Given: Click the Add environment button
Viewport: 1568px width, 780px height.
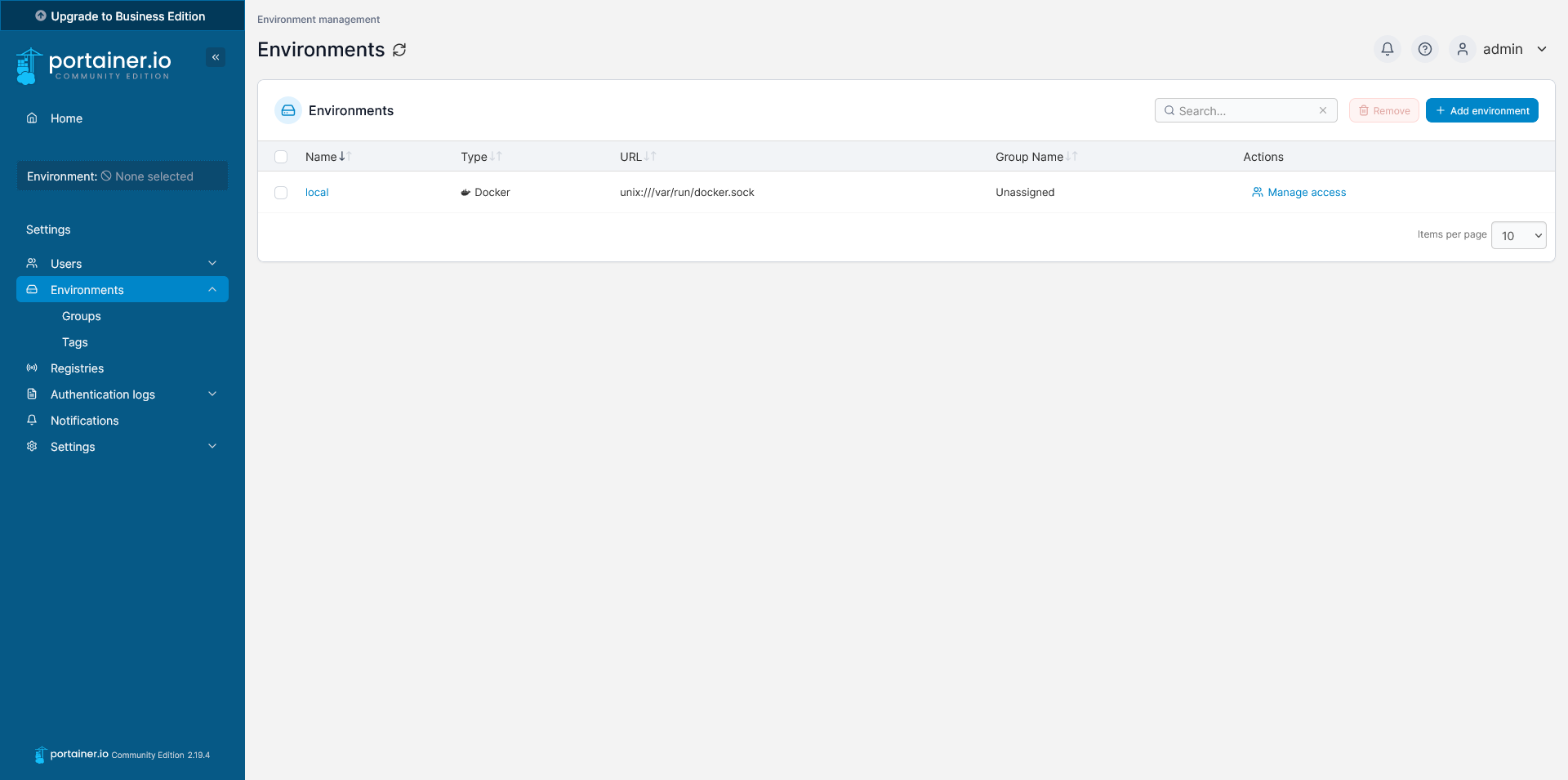Looking at the screenshot, I should [x=1481, y=110].
